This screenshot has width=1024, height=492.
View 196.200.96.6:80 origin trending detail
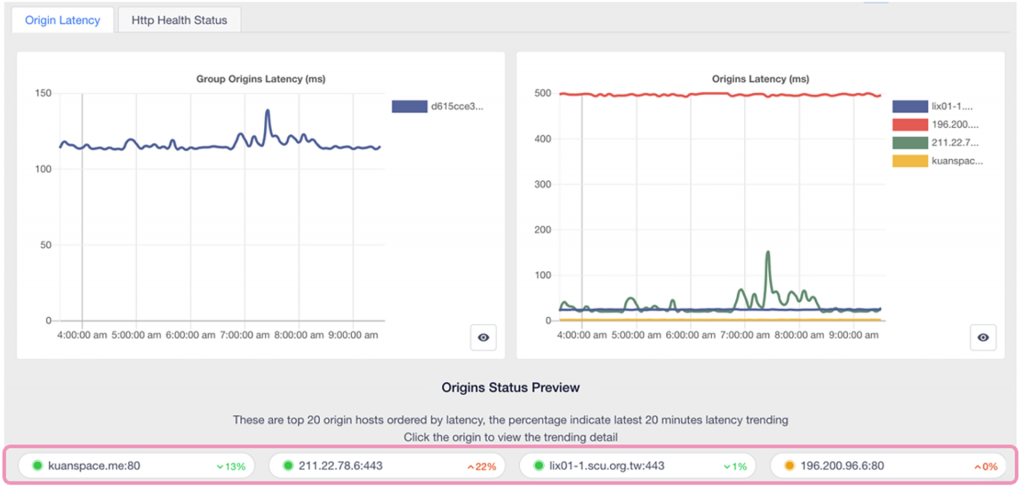tap(840, 465)
